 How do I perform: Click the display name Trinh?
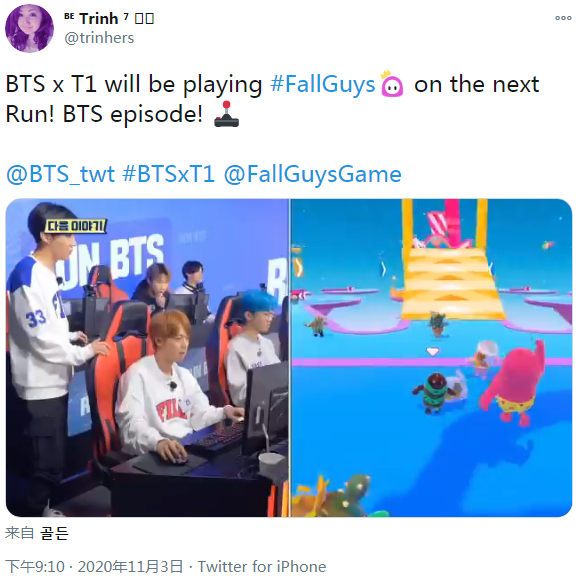pos(99,19)
